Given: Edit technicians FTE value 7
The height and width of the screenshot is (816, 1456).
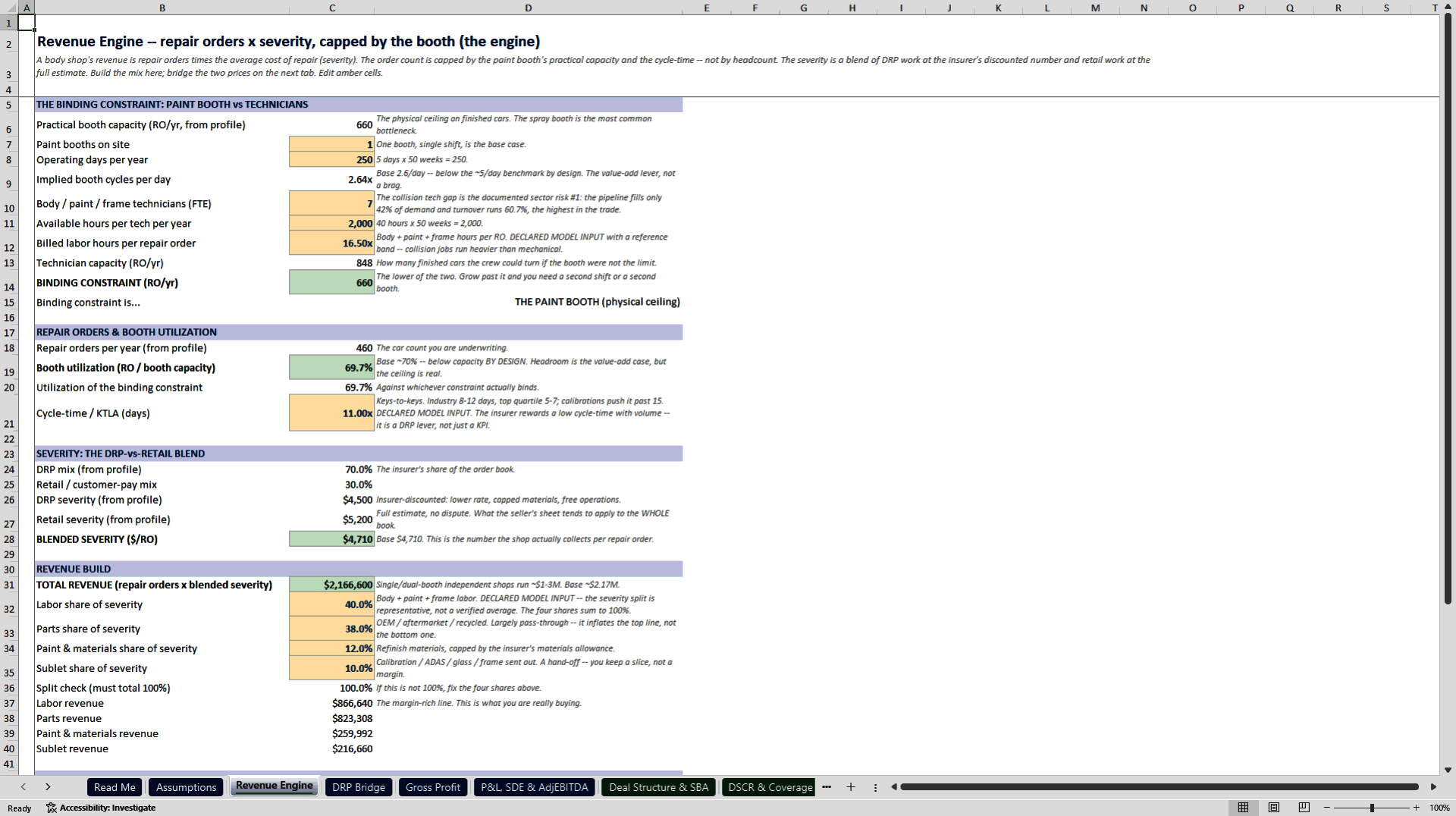Looking at the screenshot, I should pyautogui.click(x=332, y=203).
